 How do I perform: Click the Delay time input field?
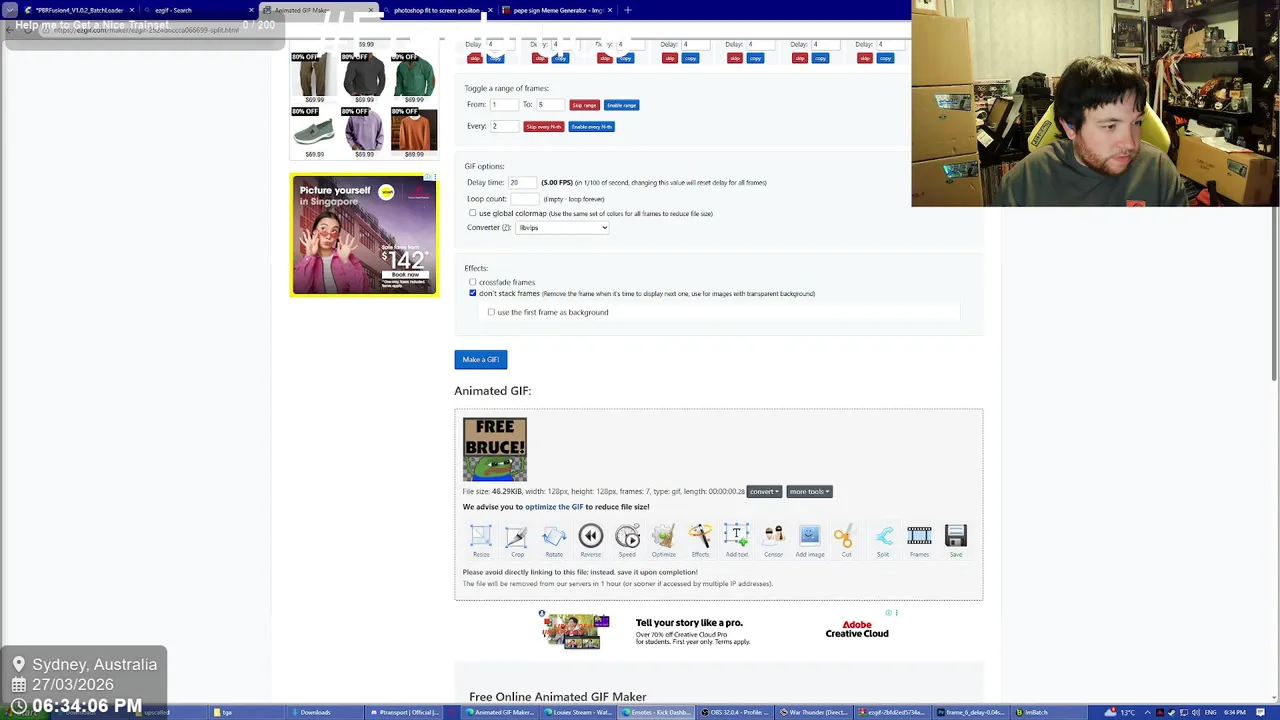tap(522, 183)
